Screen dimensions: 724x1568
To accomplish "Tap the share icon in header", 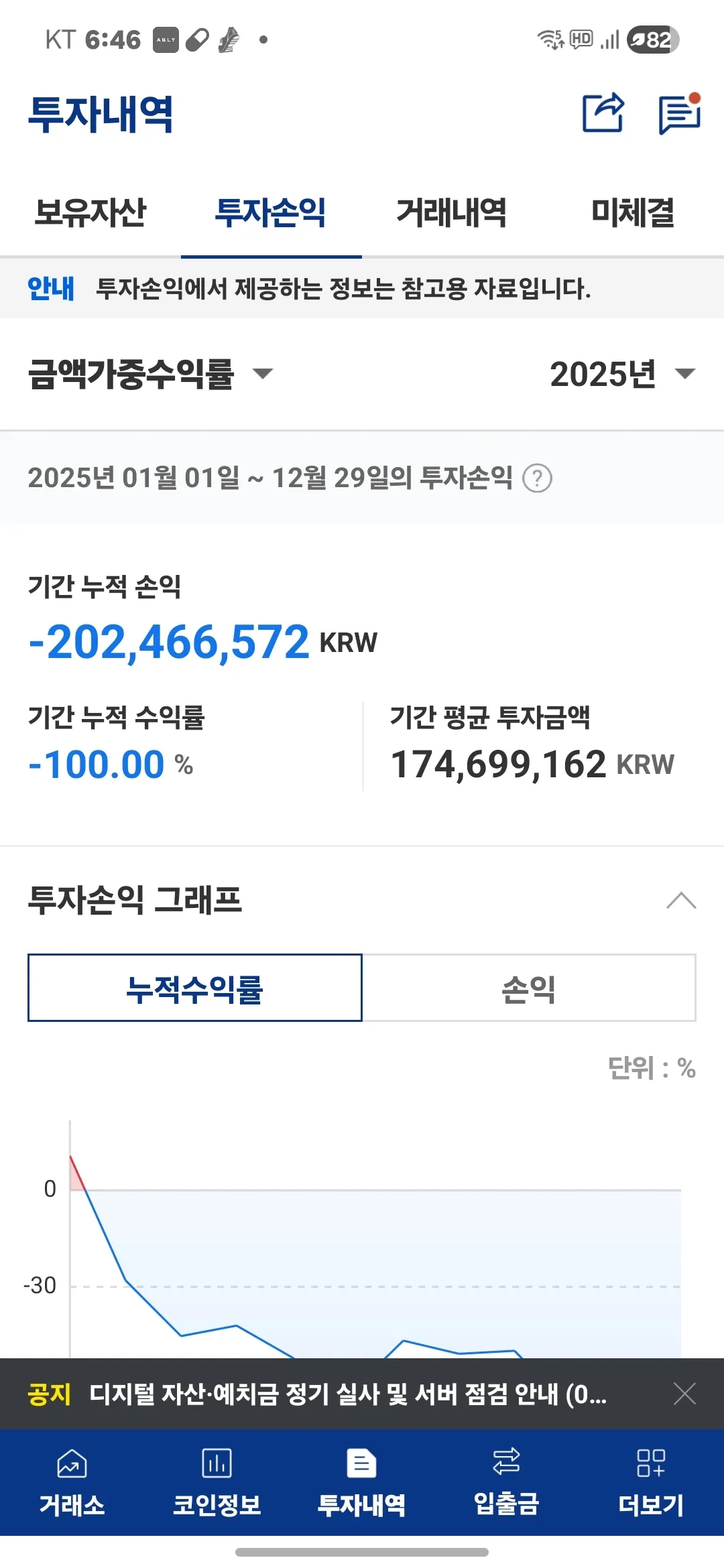I will tap(603, 113).
